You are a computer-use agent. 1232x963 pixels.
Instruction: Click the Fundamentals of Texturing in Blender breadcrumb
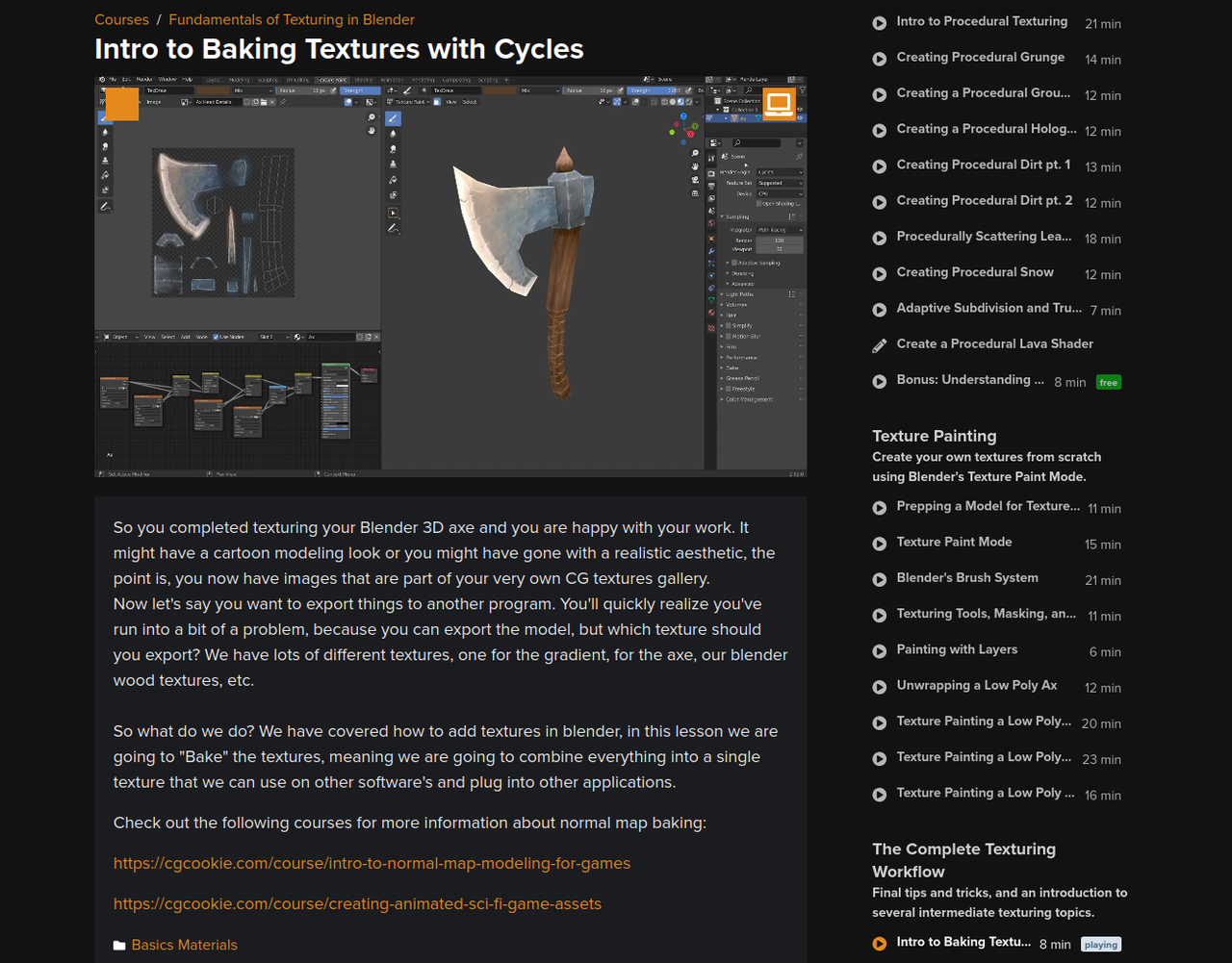292,19
